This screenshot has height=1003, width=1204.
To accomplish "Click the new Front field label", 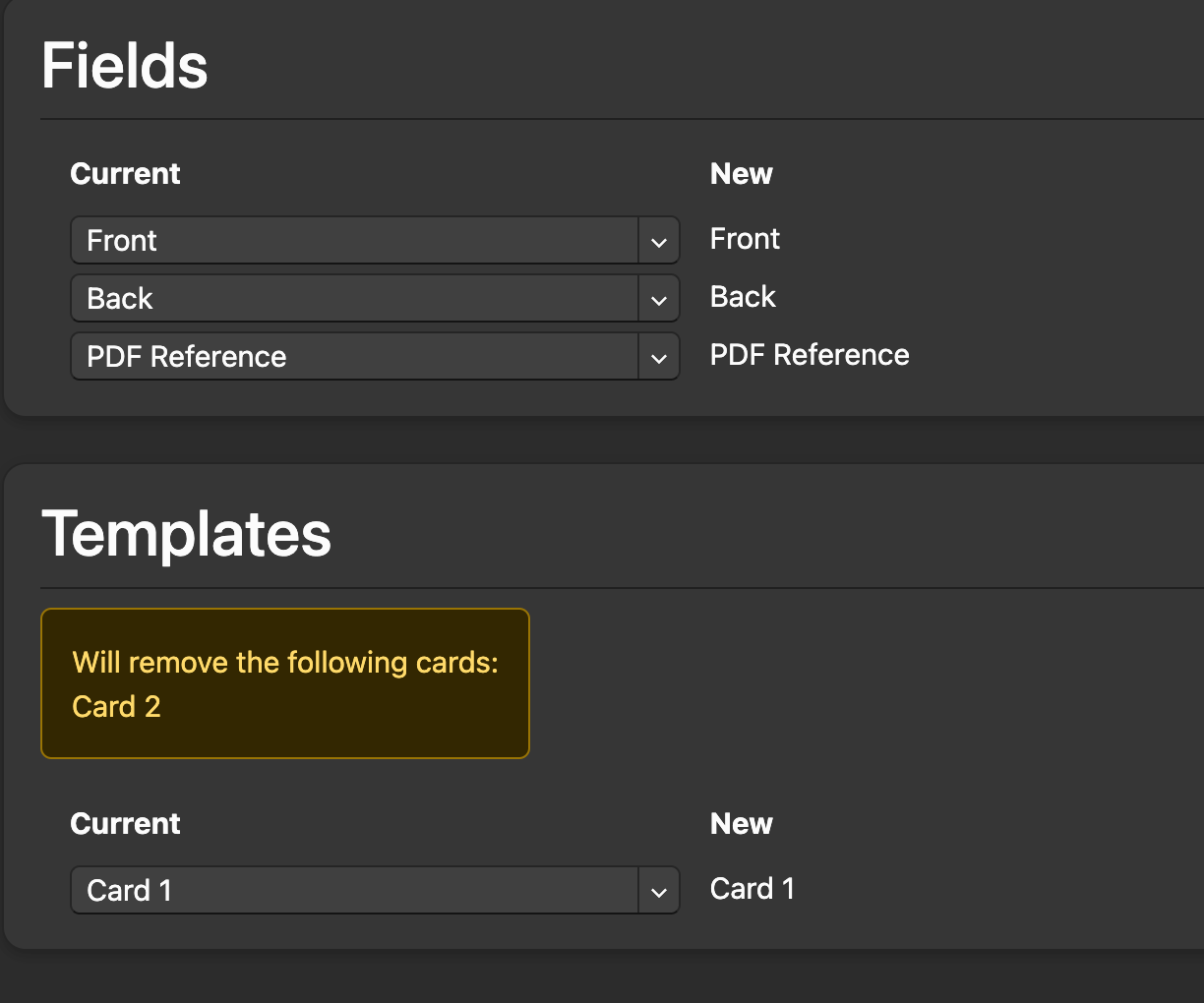I will click(x=745, y=239).
